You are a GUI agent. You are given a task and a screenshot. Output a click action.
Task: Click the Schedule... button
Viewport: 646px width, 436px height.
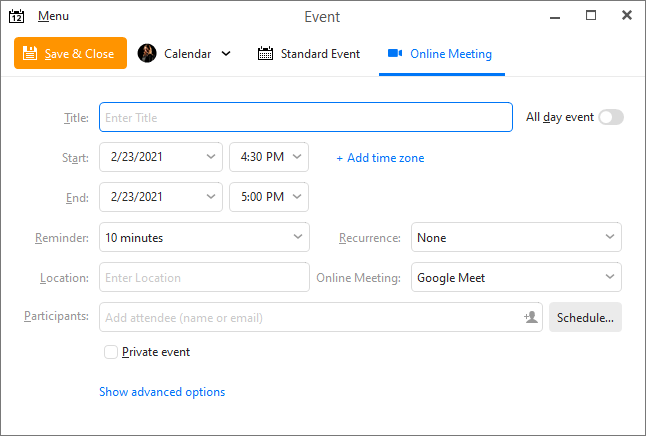pyautogui.click(x=585, y=317)
